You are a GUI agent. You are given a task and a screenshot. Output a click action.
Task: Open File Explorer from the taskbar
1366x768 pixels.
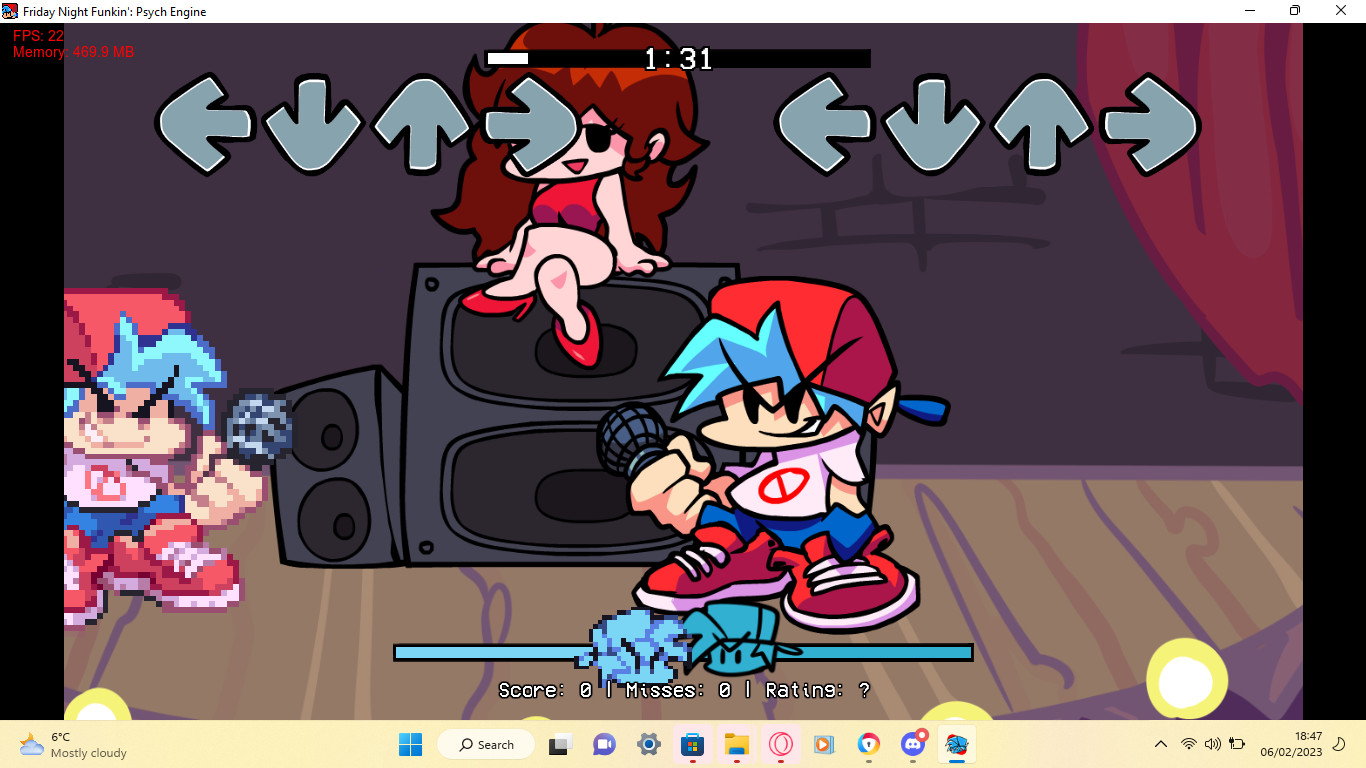tap(736, 744)
